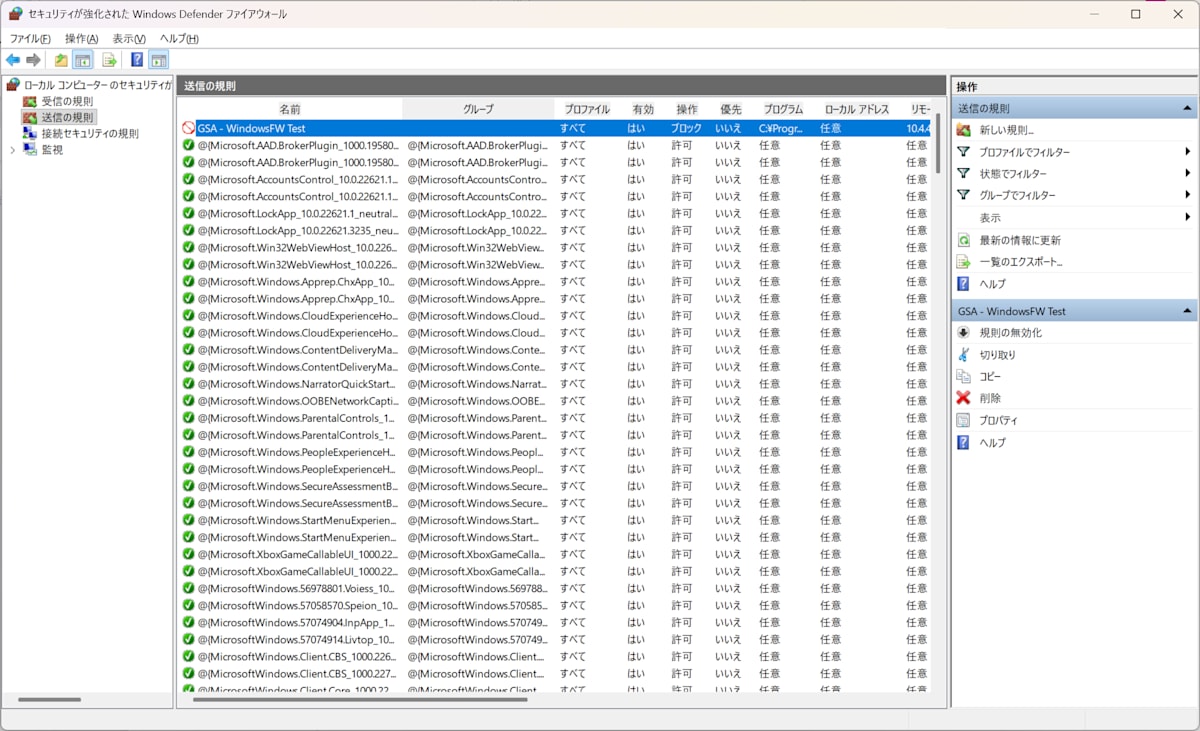Select 送信の規則 in the tree
Image resolution: width=1200 pixels, height=731 pixels.
(67, 117)
